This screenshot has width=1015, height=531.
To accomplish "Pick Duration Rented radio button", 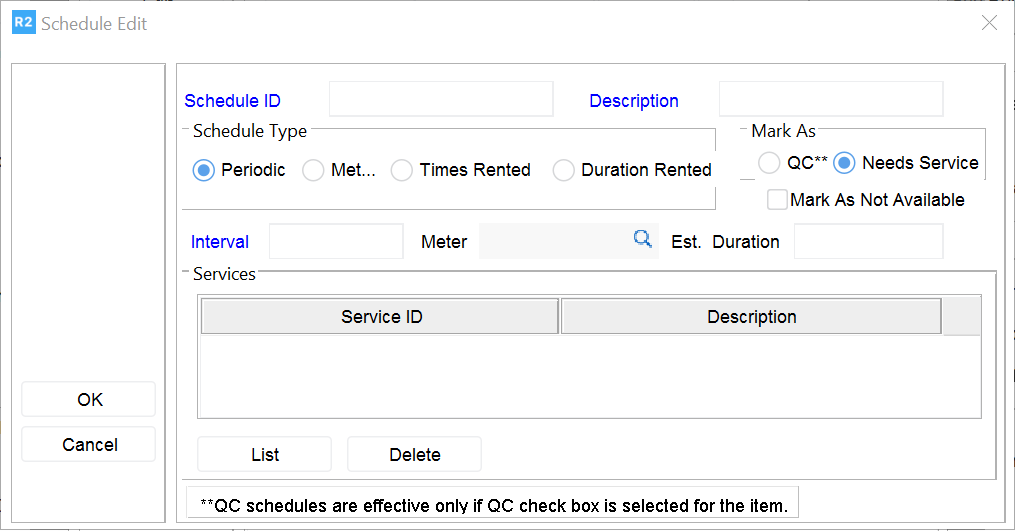I will click(564, 171).
